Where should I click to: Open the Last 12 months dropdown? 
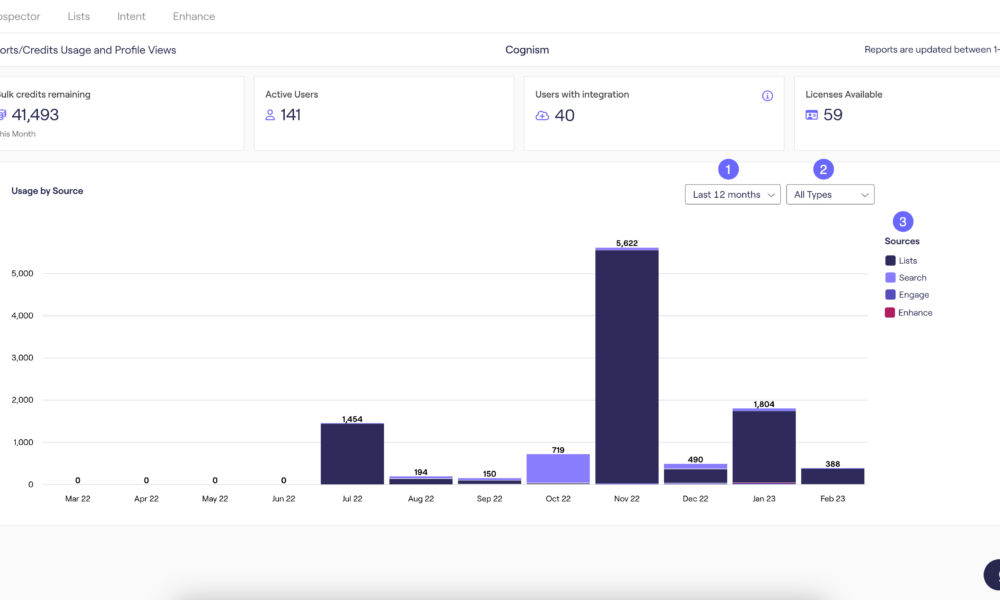click(x=732, y=194)
